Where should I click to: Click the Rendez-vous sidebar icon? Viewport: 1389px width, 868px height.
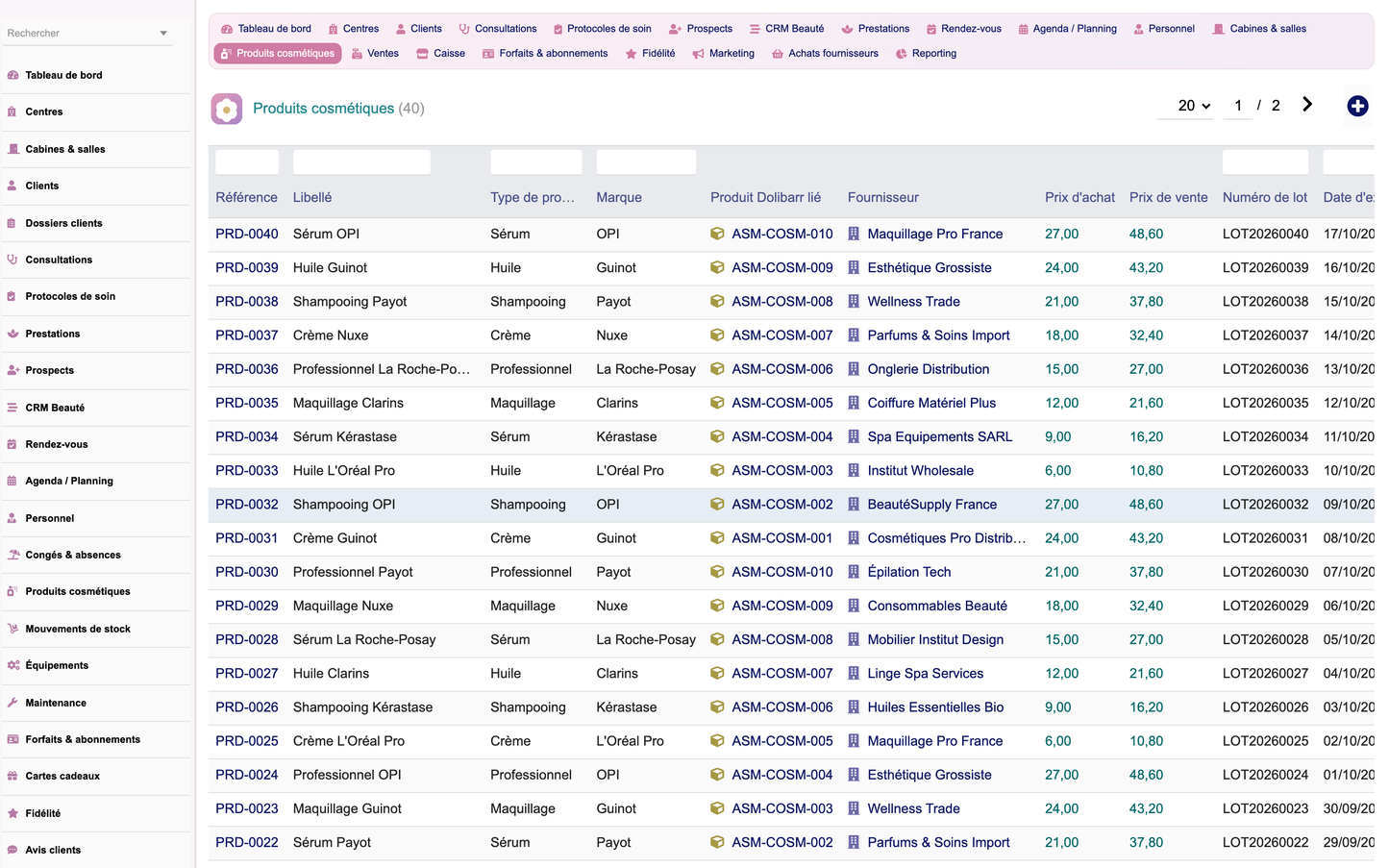point(12,444)
